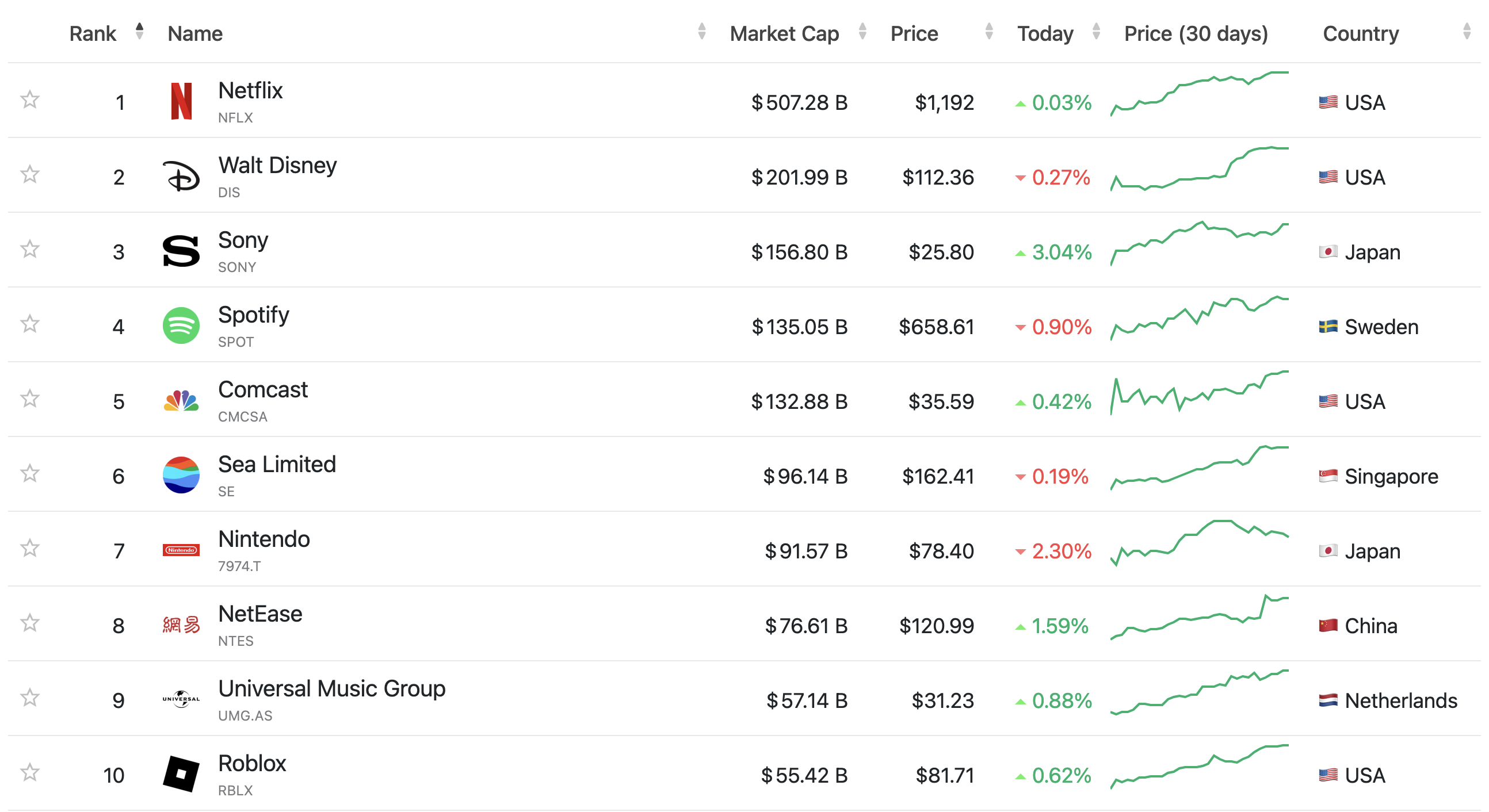Click Spotify's 30-day price sparkline chart
1489x812 pixels.
1199,319
